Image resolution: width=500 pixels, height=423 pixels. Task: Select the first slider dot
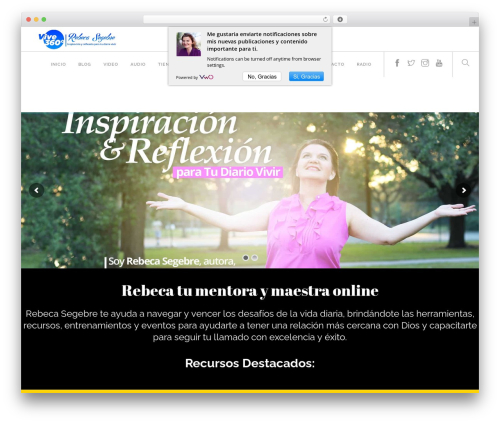pos(246,258)
